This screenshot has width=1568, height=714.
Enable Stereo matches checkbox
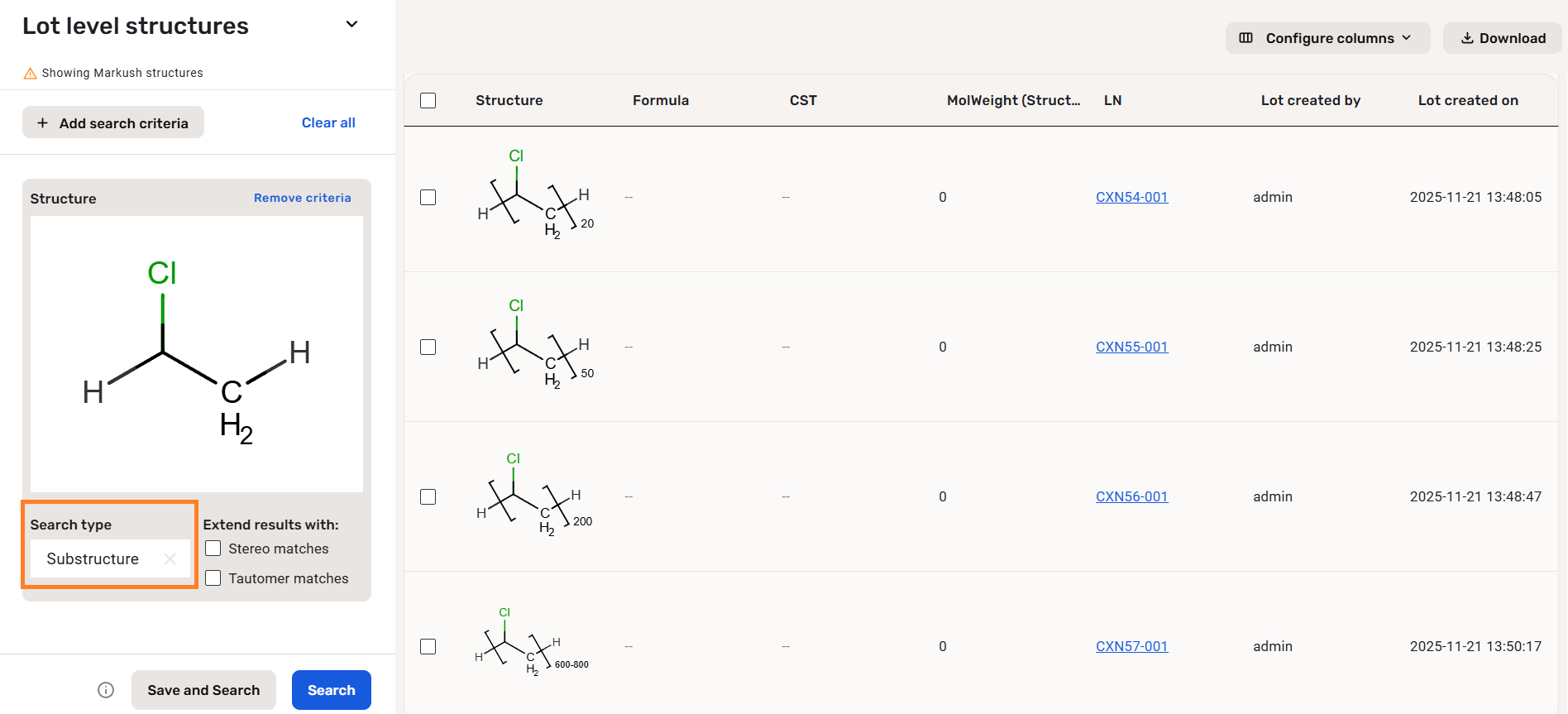(x=213, y=549)
